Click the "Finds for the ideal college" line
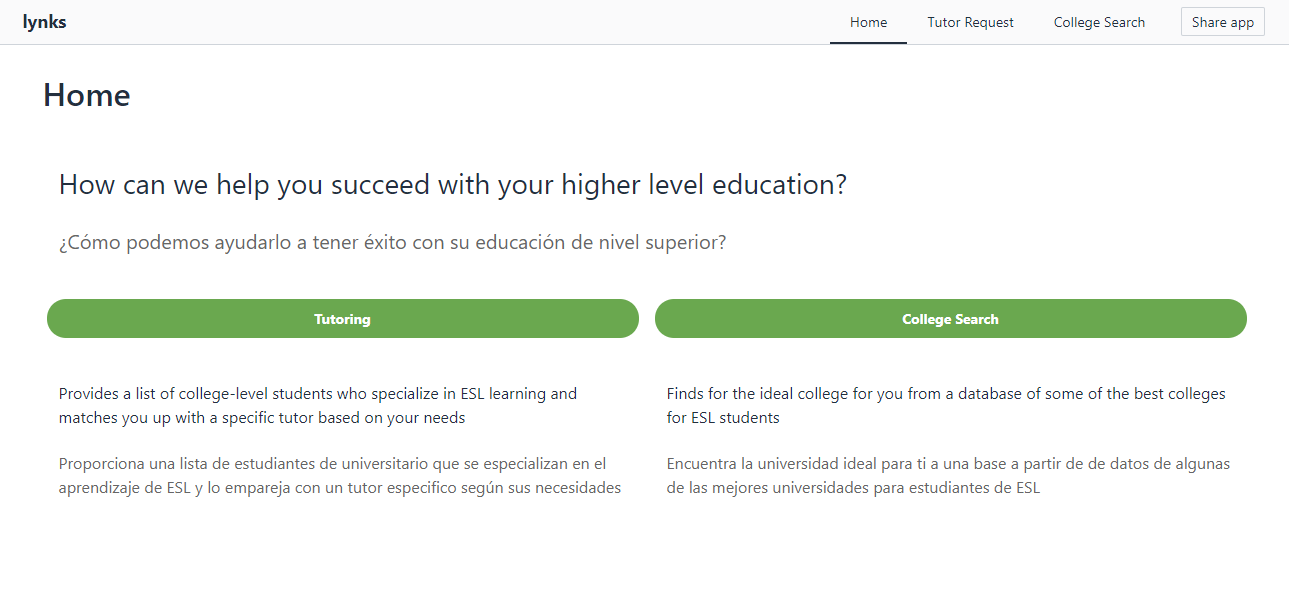 pyautogui.click(x=946, y=394)
